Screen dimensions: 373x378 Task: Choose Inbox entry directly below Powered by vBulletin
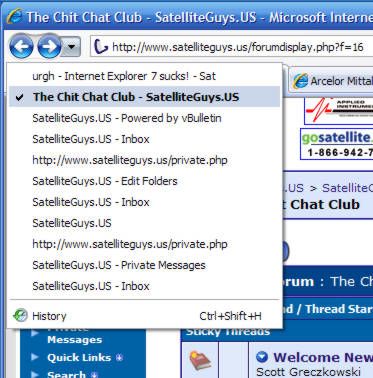coord(144,139)
